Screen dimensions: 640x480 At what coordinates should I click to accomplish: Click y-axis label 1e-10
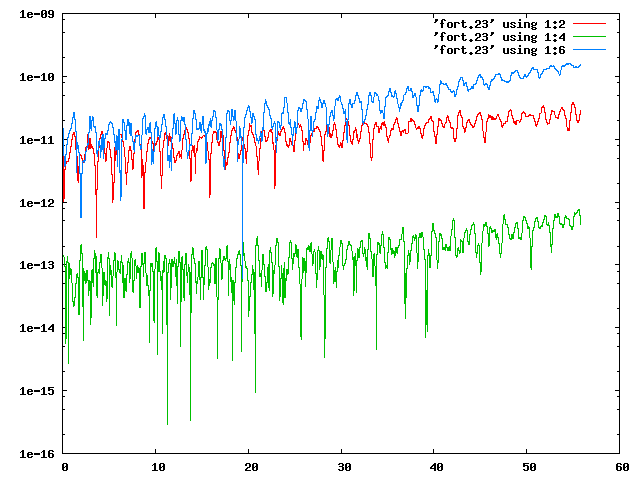coord(37,77)
